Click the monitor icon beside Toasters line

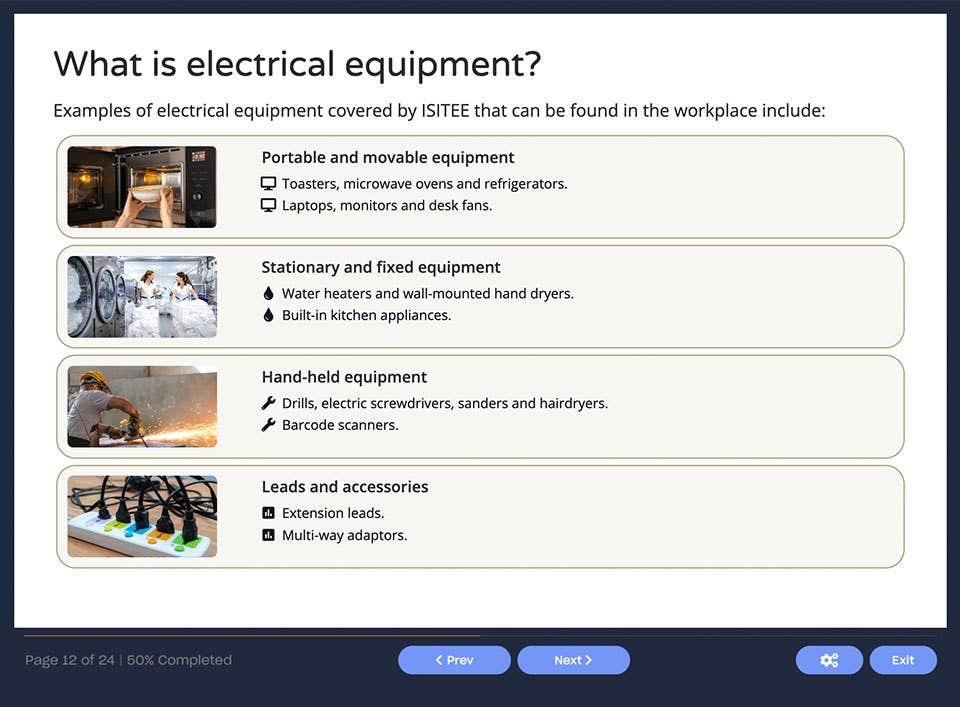[x=268, y=184]
